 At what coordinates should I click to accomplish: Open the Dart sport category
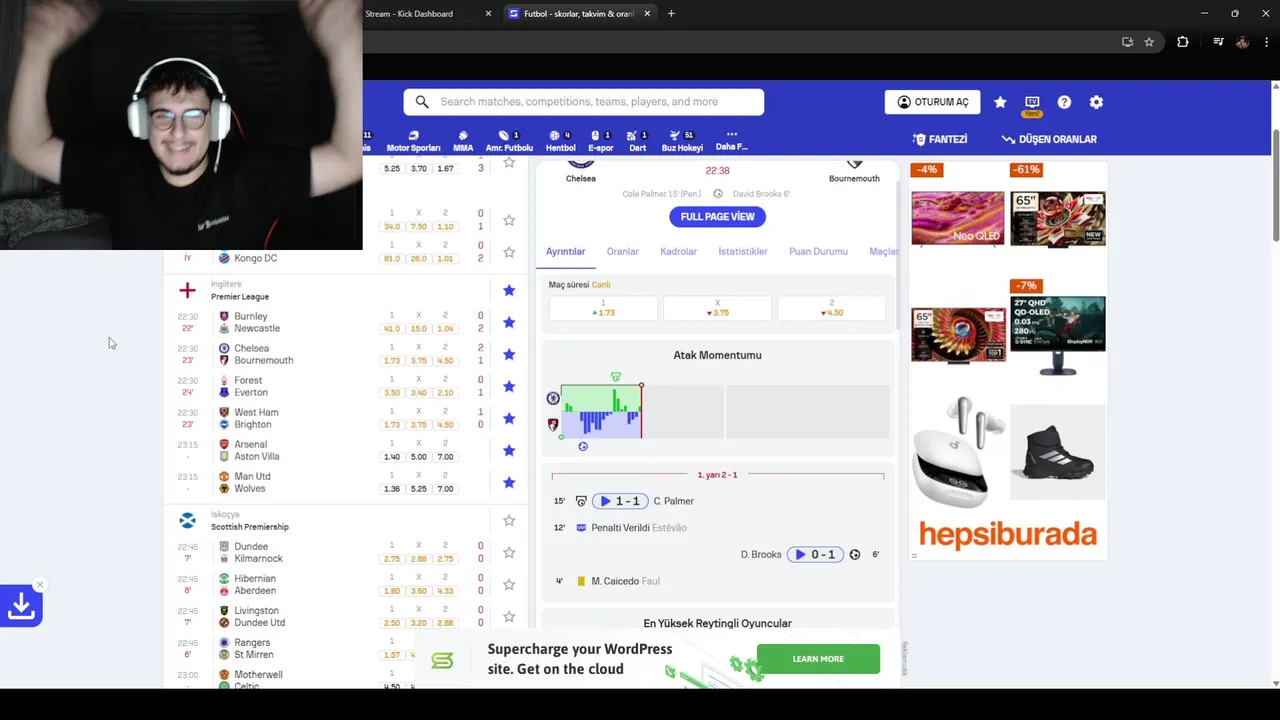click(637, 141)
